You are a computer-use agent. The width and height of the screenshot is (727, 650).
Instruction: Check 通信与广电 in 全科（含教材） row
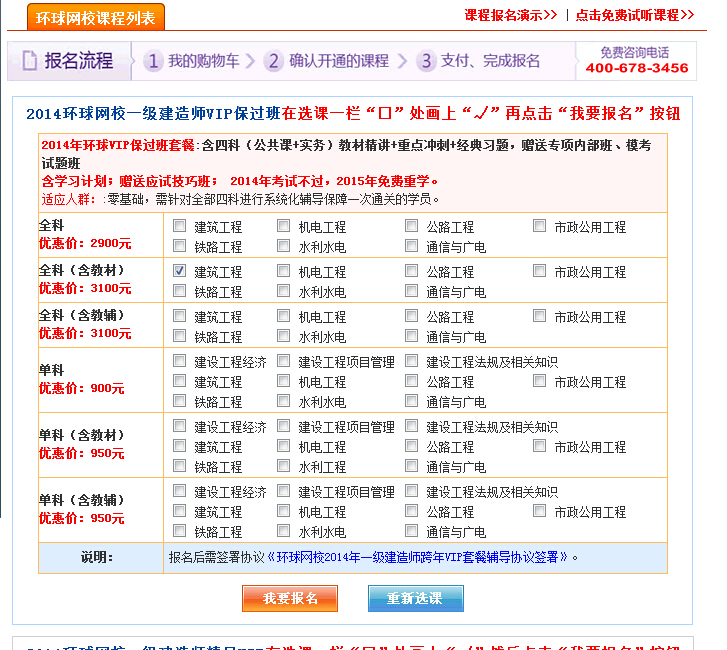(x=411, y=291)
